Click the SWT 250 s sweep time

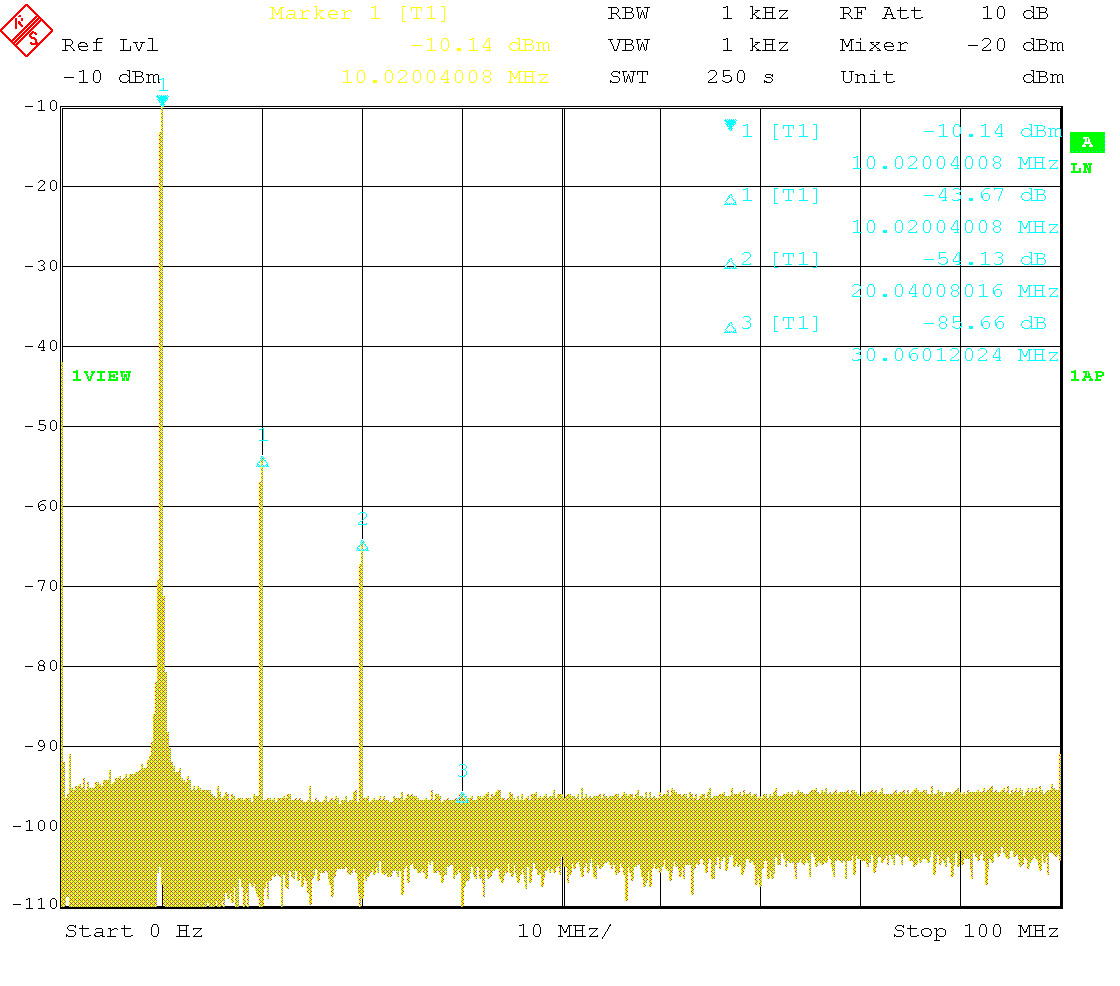pos(691,76)
